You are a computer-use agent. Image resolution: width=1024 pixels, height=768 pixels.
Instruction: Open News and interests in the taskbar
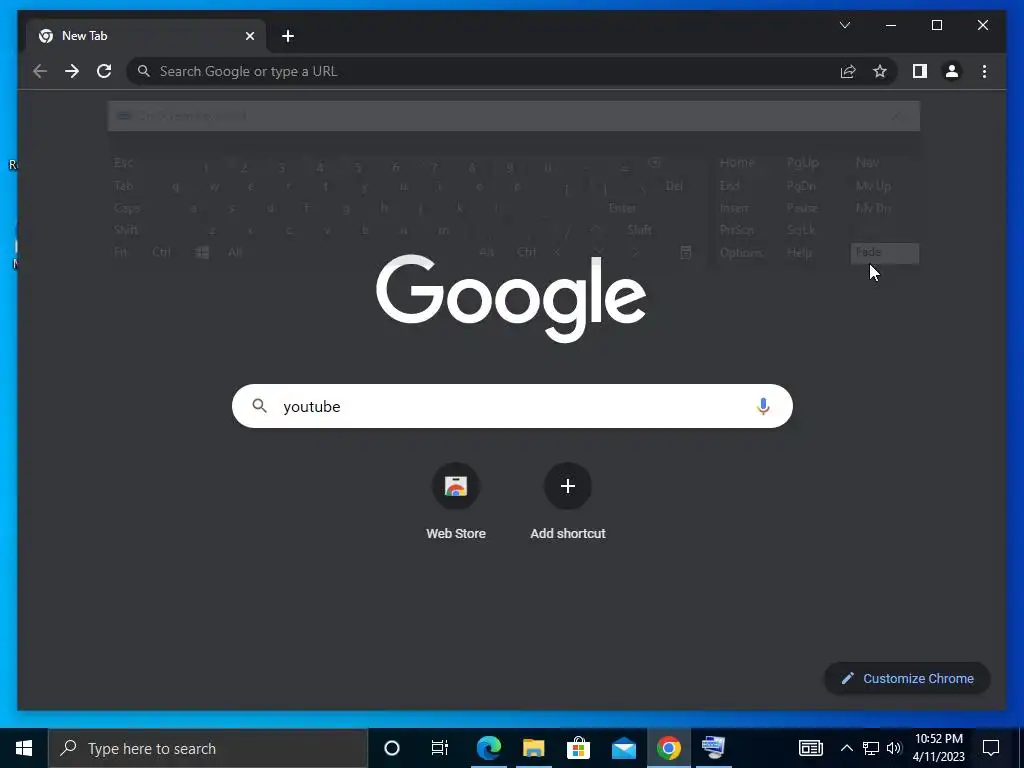coord(810,748)
